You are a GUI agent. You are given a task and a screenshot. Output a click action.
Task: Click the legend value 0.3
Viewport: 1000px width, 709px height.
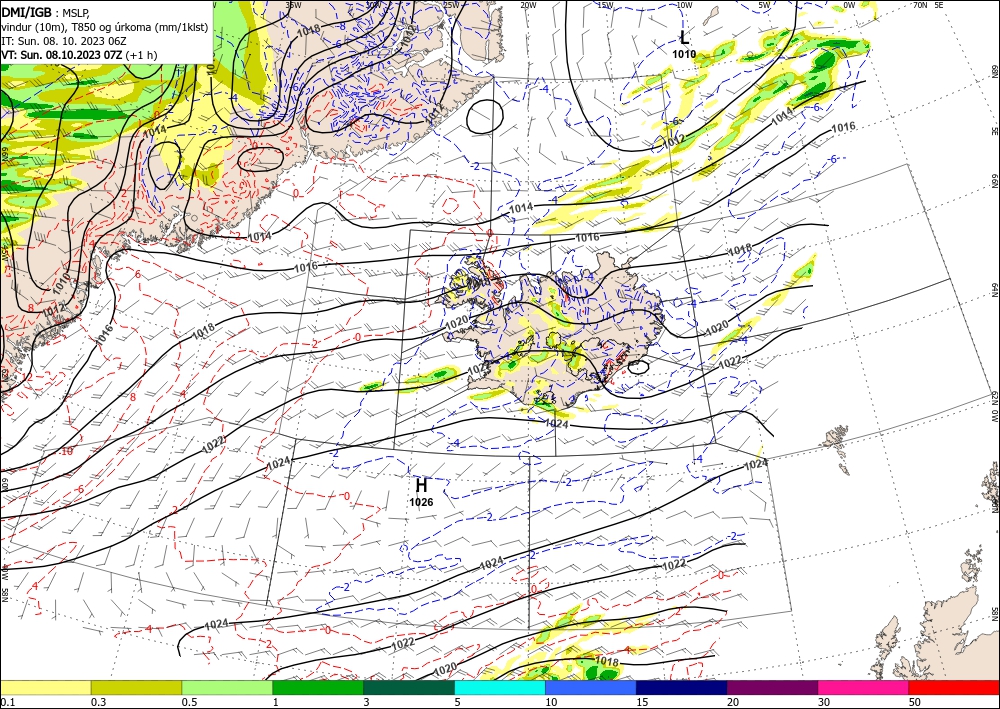(x=98, y=702)
